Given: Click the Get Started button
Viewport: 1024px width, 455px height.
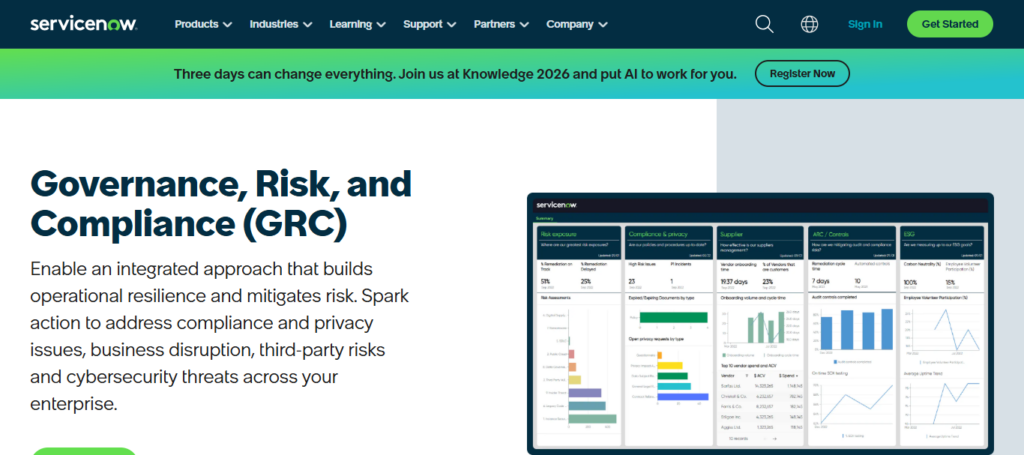Looking at the screenshot, I should [x=950, y=24].
